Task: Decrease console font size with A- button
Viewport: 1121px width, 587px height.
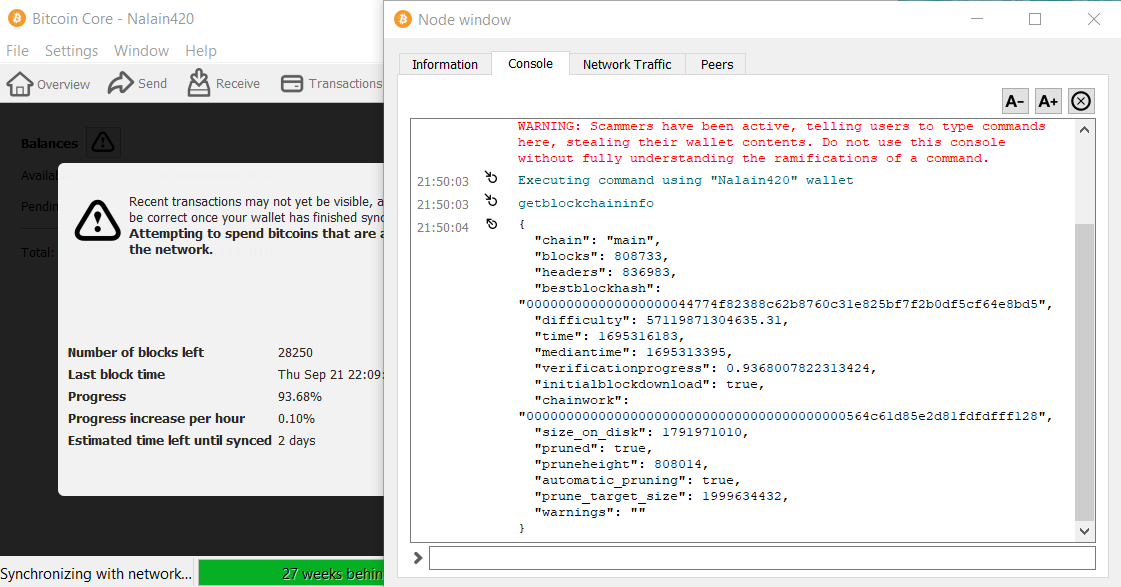Action: (x=1015, y=102)
